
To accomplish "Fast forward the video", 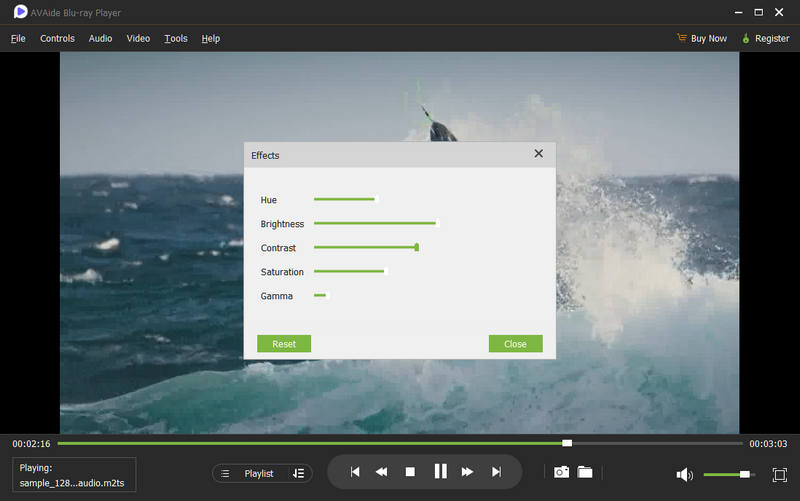I will pyautogui.click(x=467, y=472).
